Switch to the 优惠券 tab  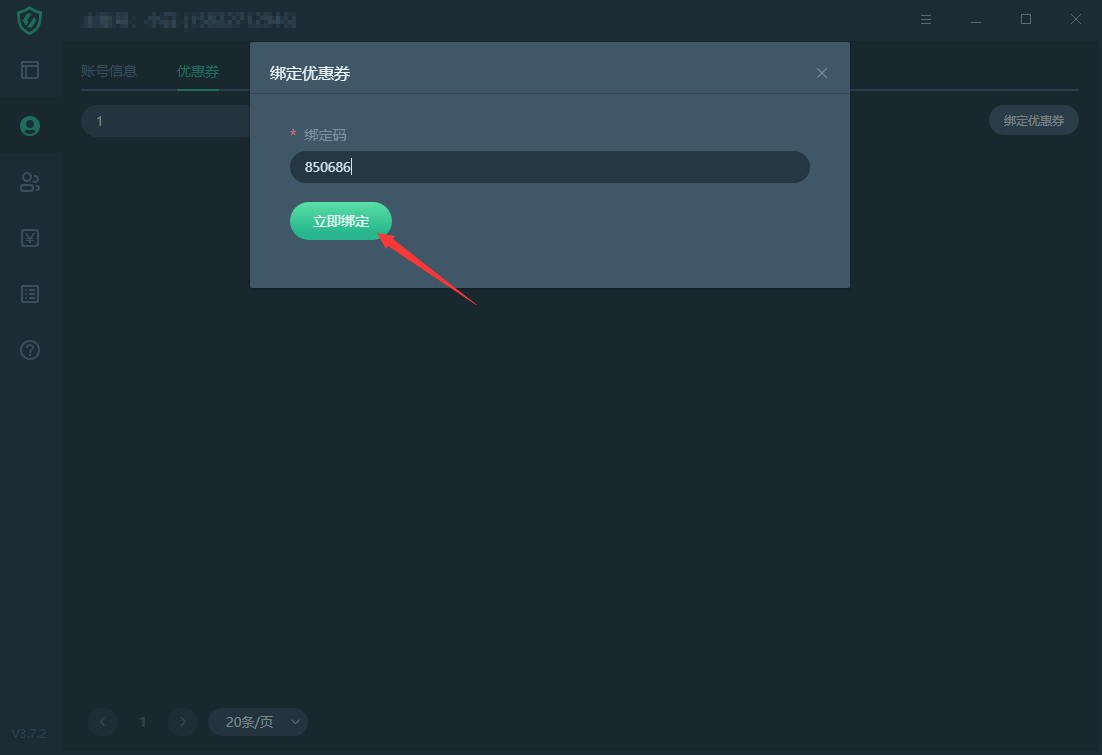click(197, 71)
